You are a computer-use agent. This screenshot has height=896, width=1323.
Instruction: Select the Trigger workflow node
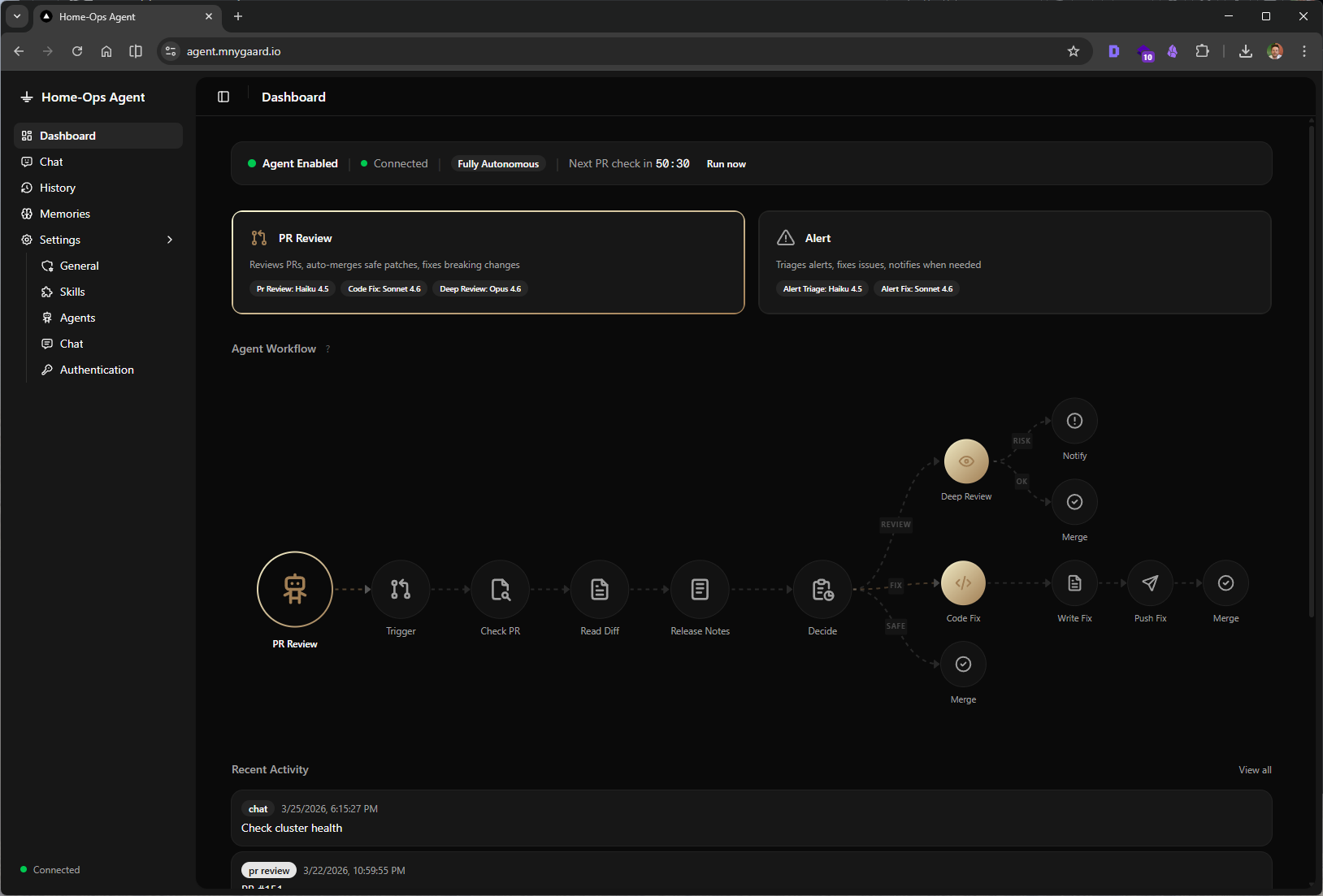point(401,589)
